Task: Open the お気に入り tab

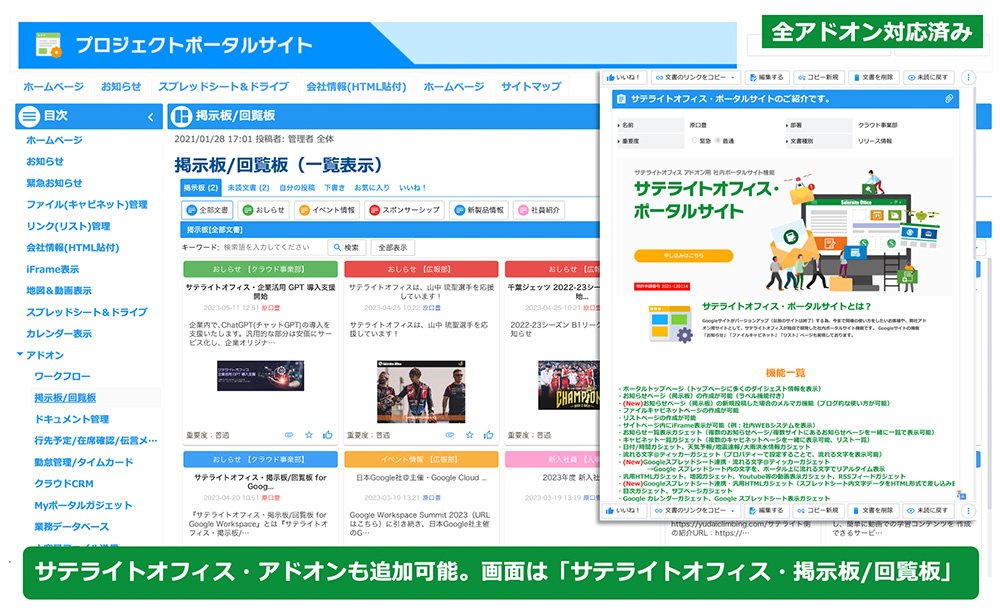Action: click(372, 188)
